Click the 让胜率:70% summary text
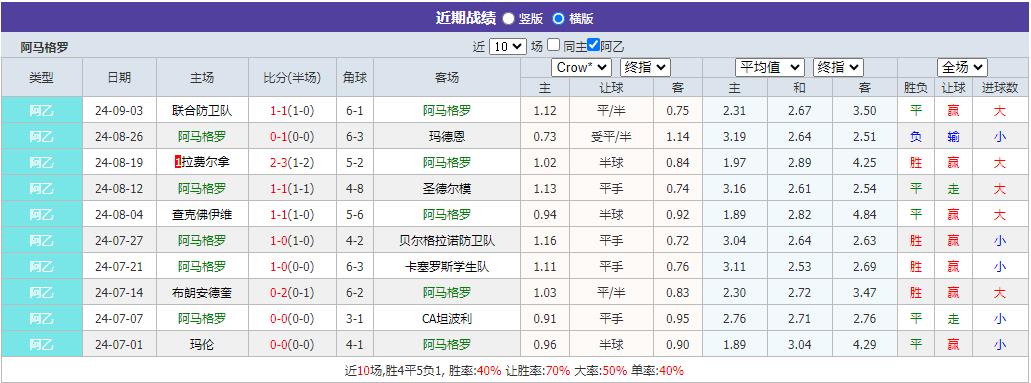The image size is (1031, 383). tap(537, 370)
